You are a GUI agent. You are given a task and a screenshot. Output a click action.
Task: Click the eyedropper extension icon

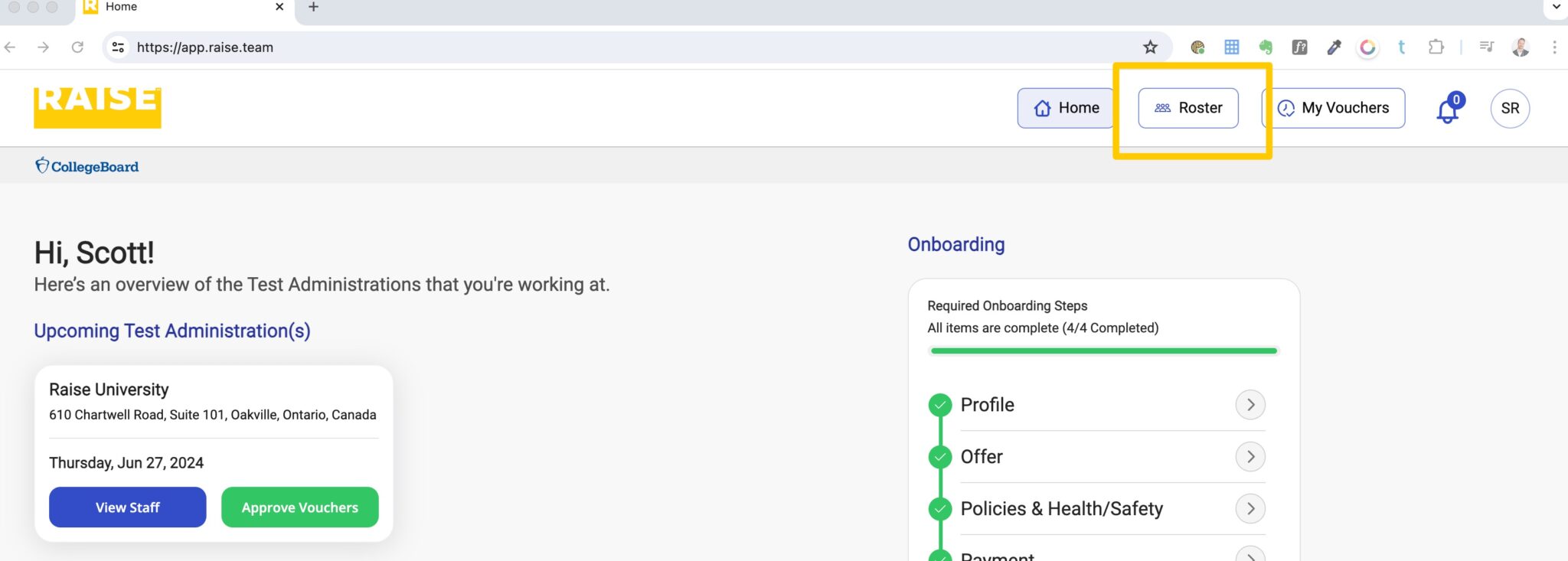click(1334, 47)
